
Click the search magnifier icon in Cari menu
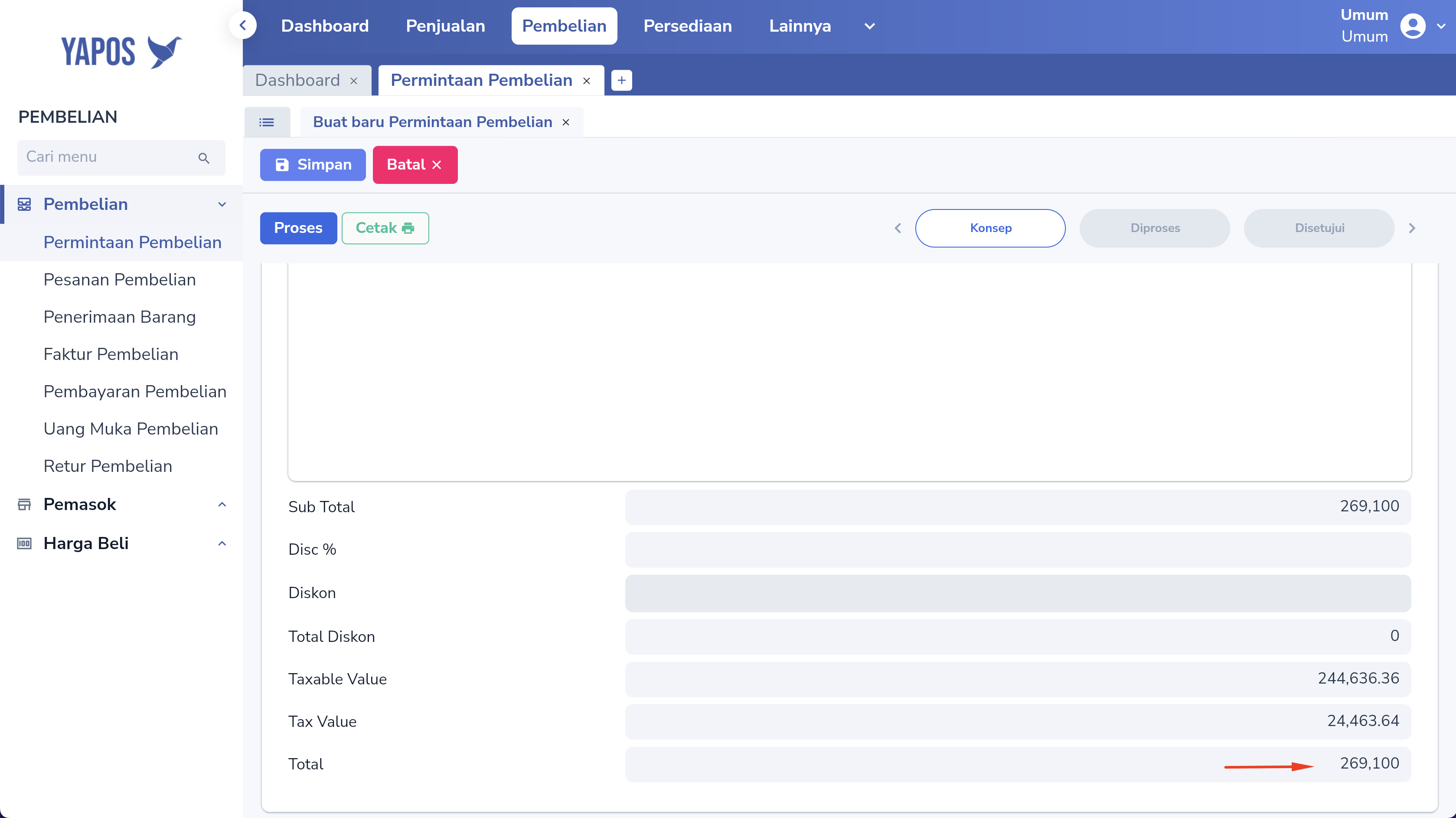click(x=204, y=158)
